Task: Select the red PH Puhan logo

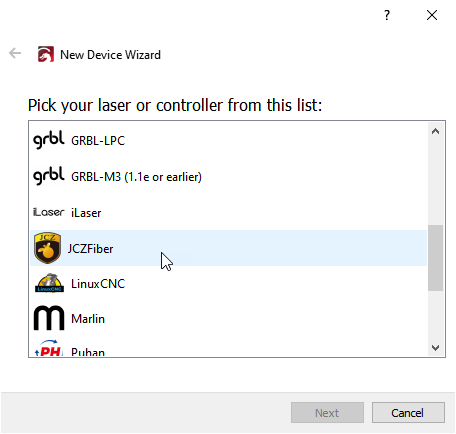Action: (49, 348)
